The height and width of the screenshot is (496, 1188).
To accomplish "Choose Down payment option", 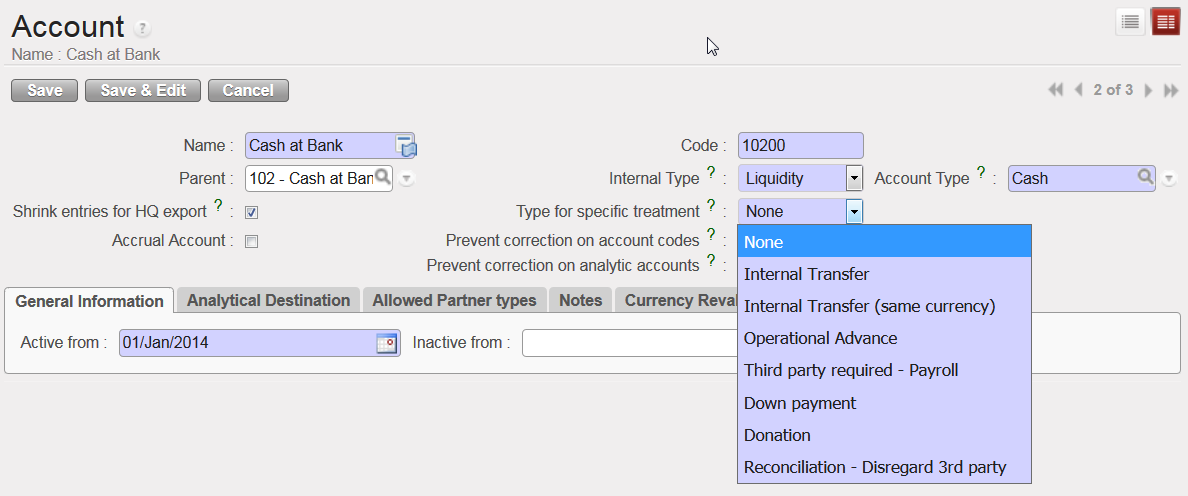I will [x=800, y=403].
